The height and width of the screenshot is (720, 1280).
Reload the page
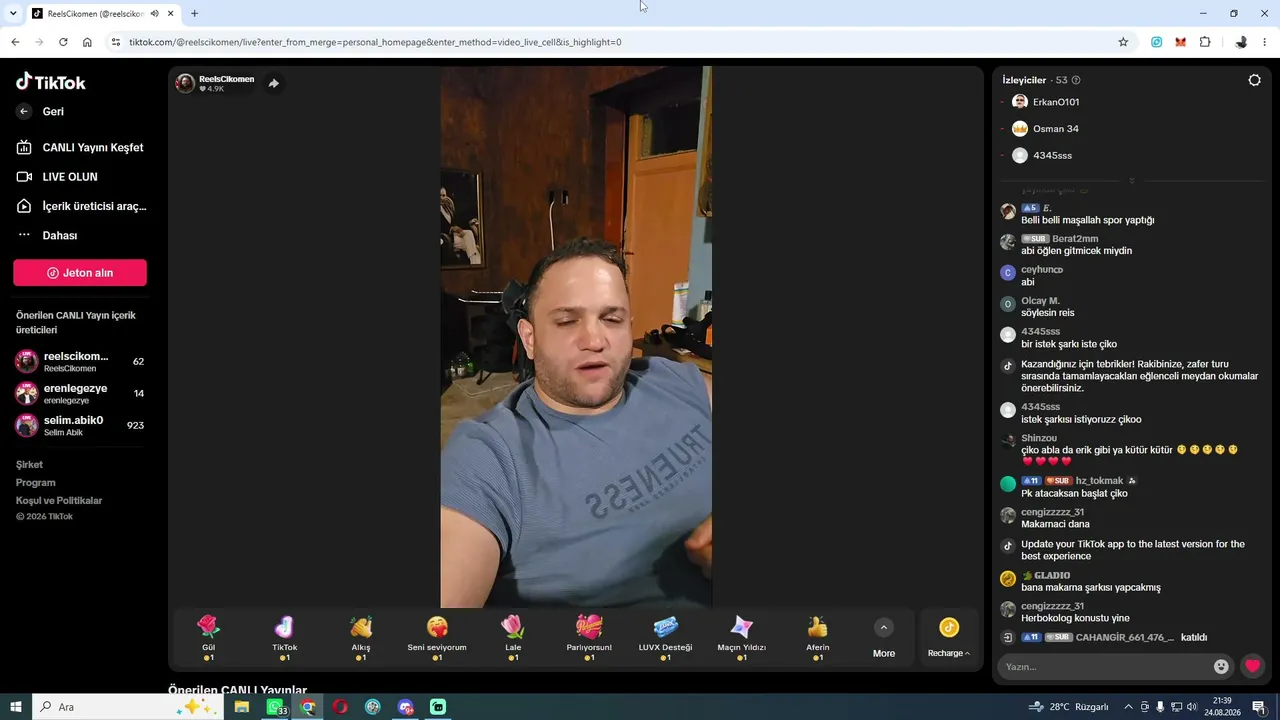tap(63, 42)
